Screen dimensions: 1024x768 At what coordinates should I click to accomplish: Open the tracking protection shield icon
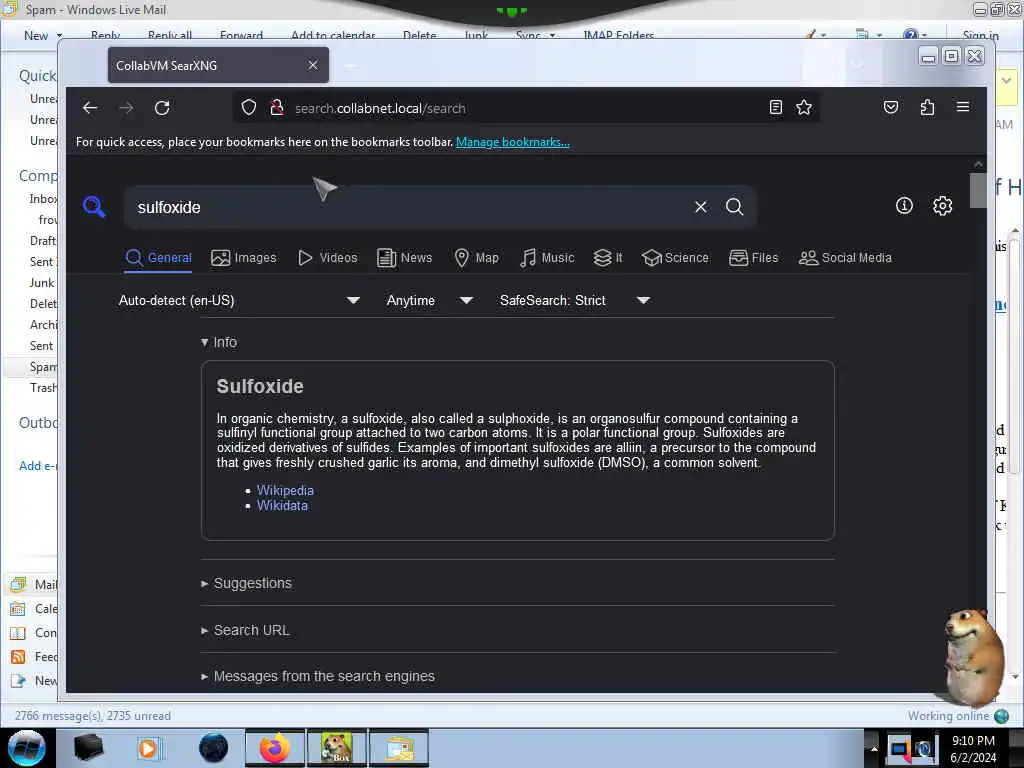point(249,107)
